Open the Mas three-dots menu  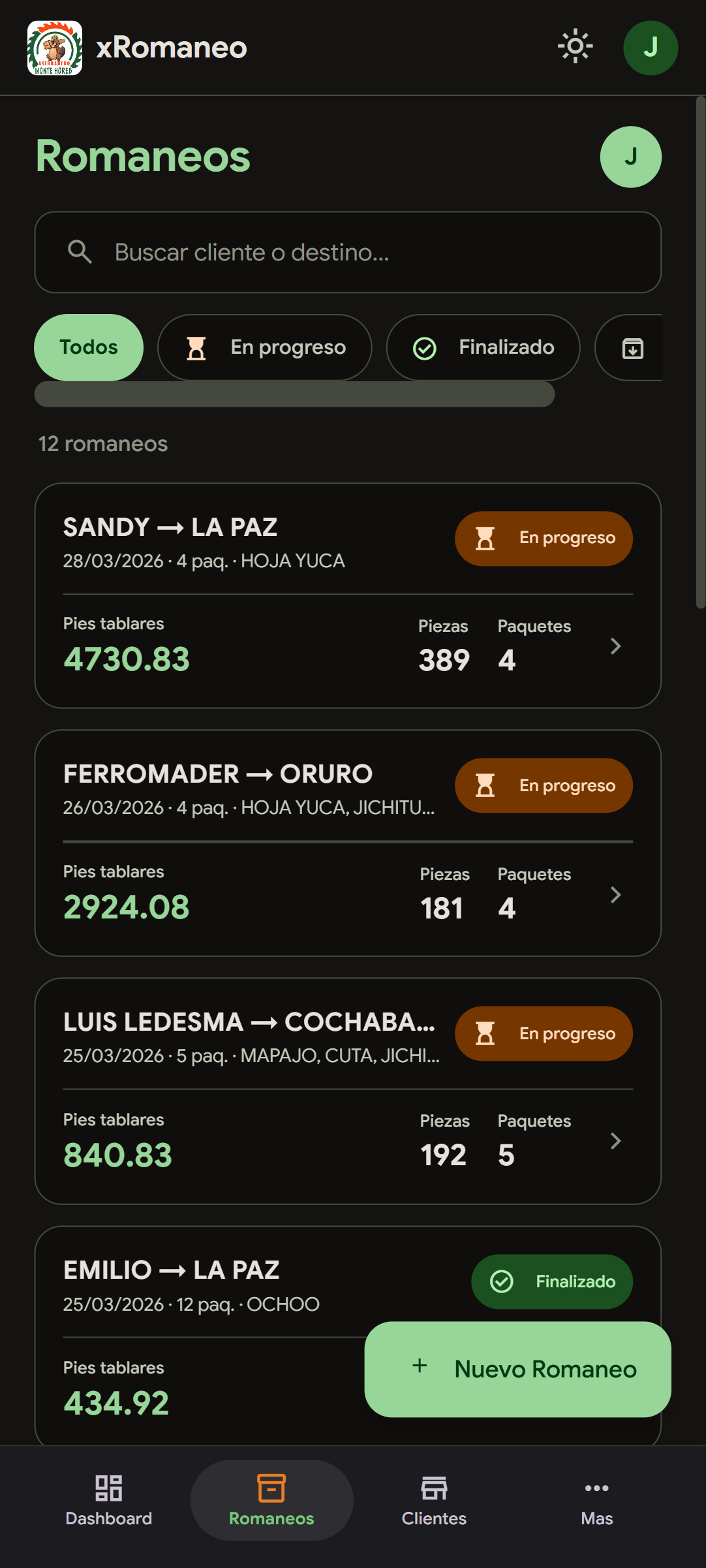click(596, 1499)
